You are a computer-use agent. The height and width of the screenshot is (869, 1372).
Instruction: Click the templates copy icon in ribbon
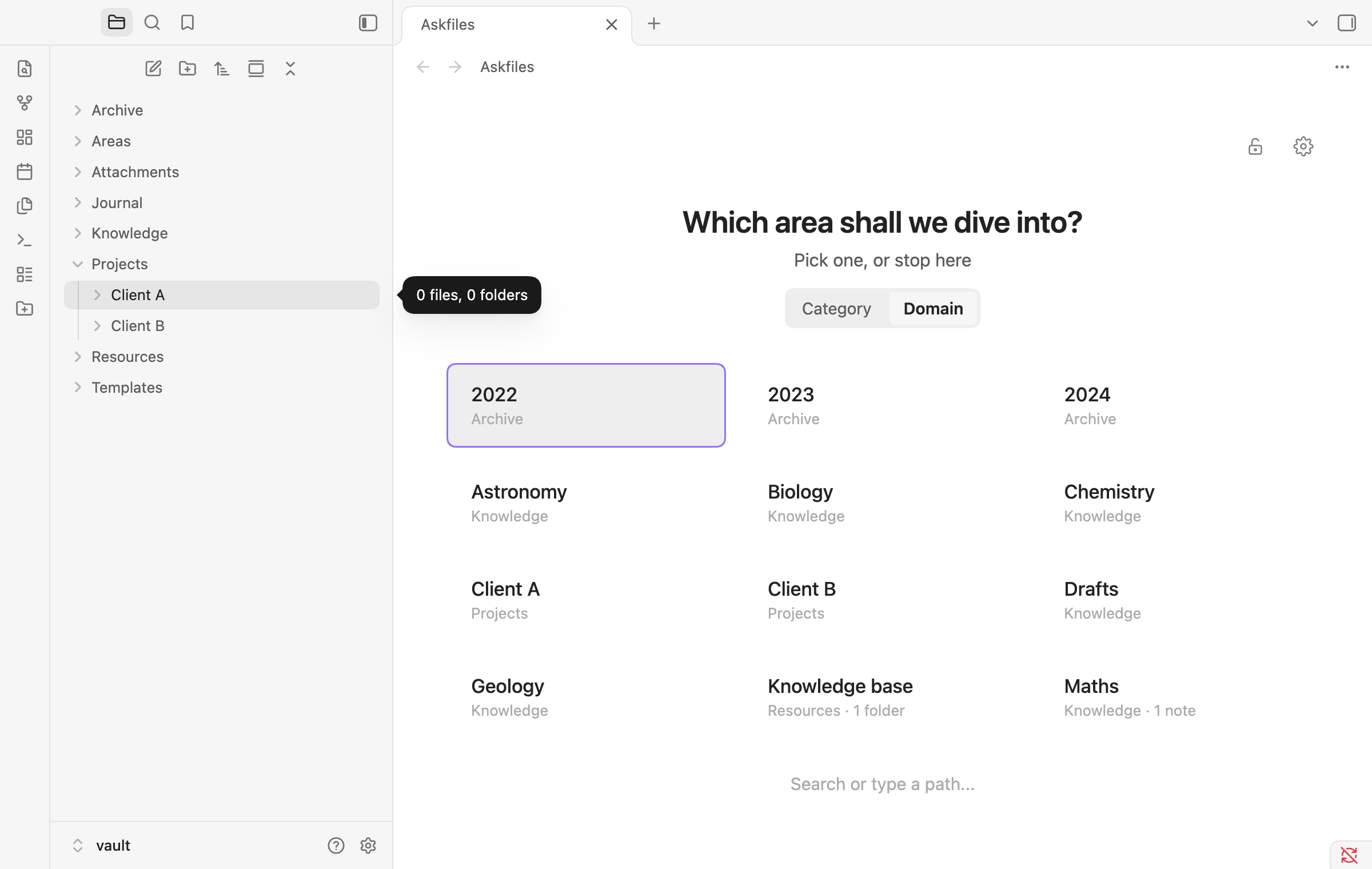(25, 206)
